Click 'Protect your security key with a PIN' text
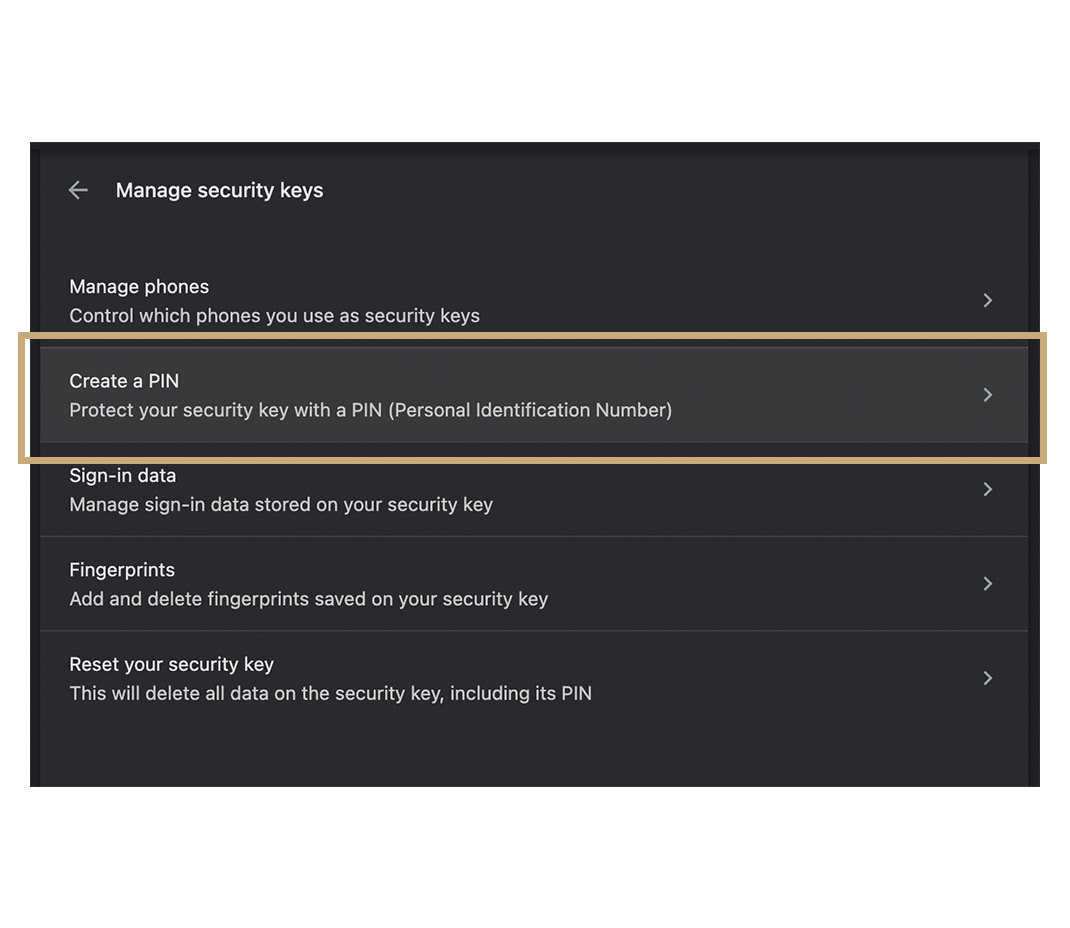 225,410
